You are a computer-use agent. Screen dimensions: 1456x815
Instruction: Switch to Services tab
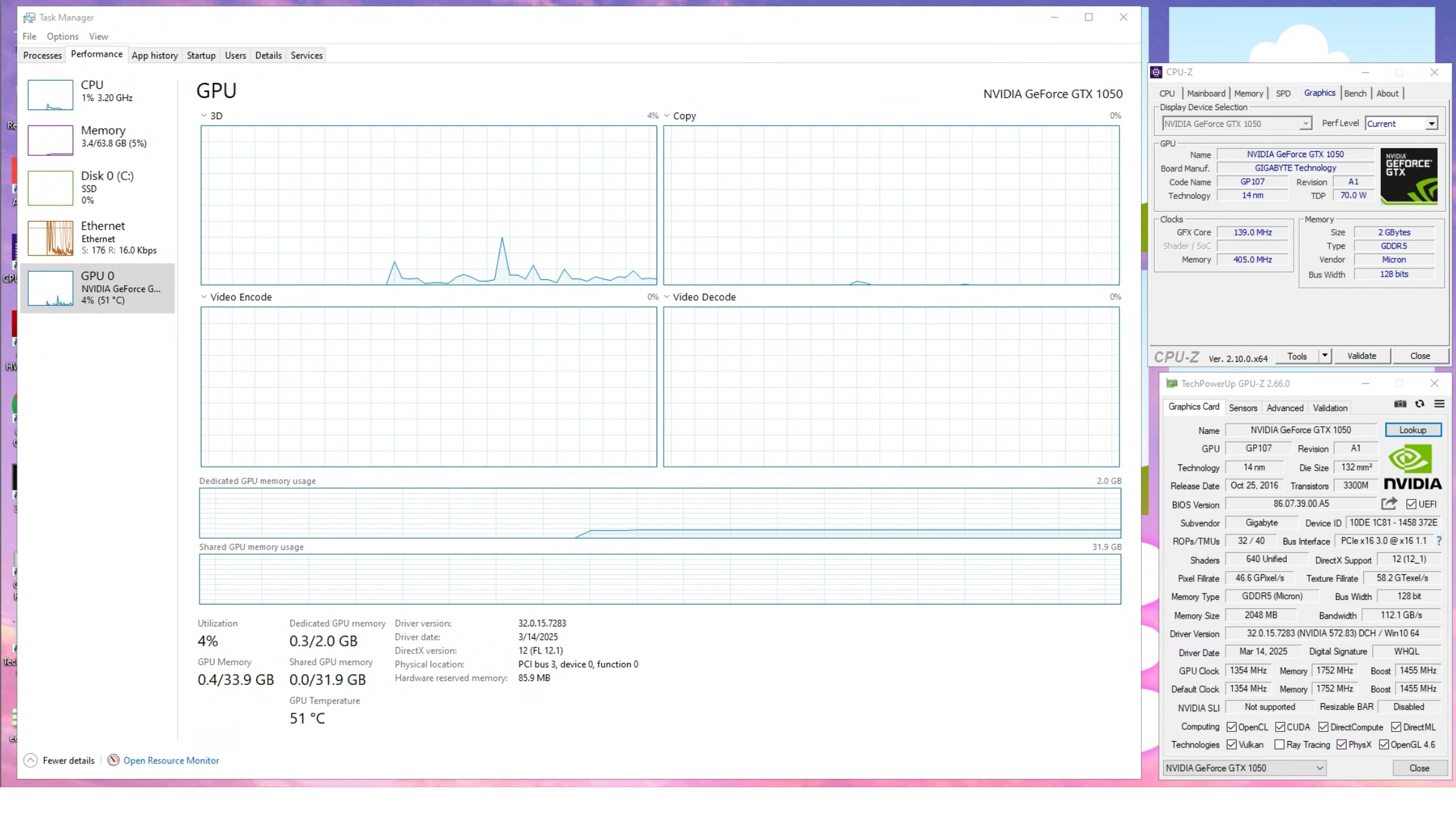point(306,55)
